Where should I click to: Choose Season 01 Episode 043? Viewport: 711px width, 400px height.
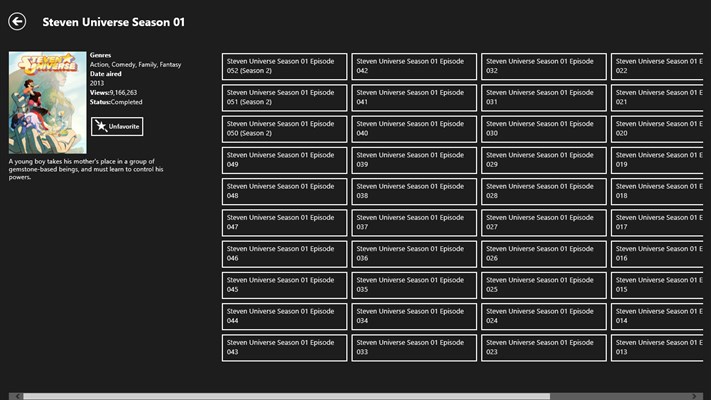click(x=285, y=348)
